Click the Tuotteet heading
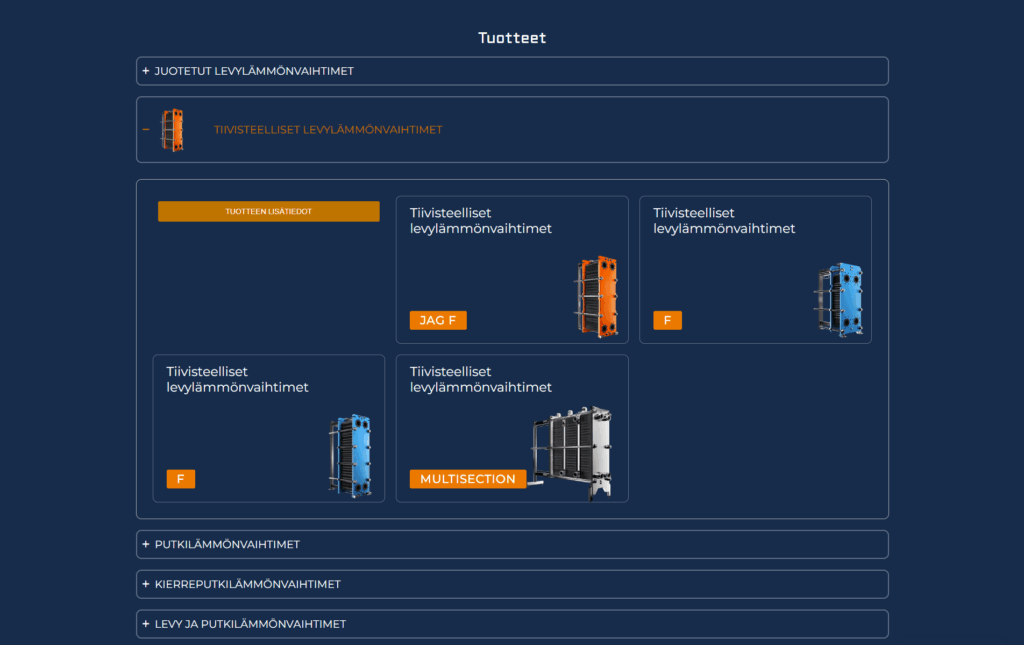Screen dimensions: 1024x645 (512, 38)
